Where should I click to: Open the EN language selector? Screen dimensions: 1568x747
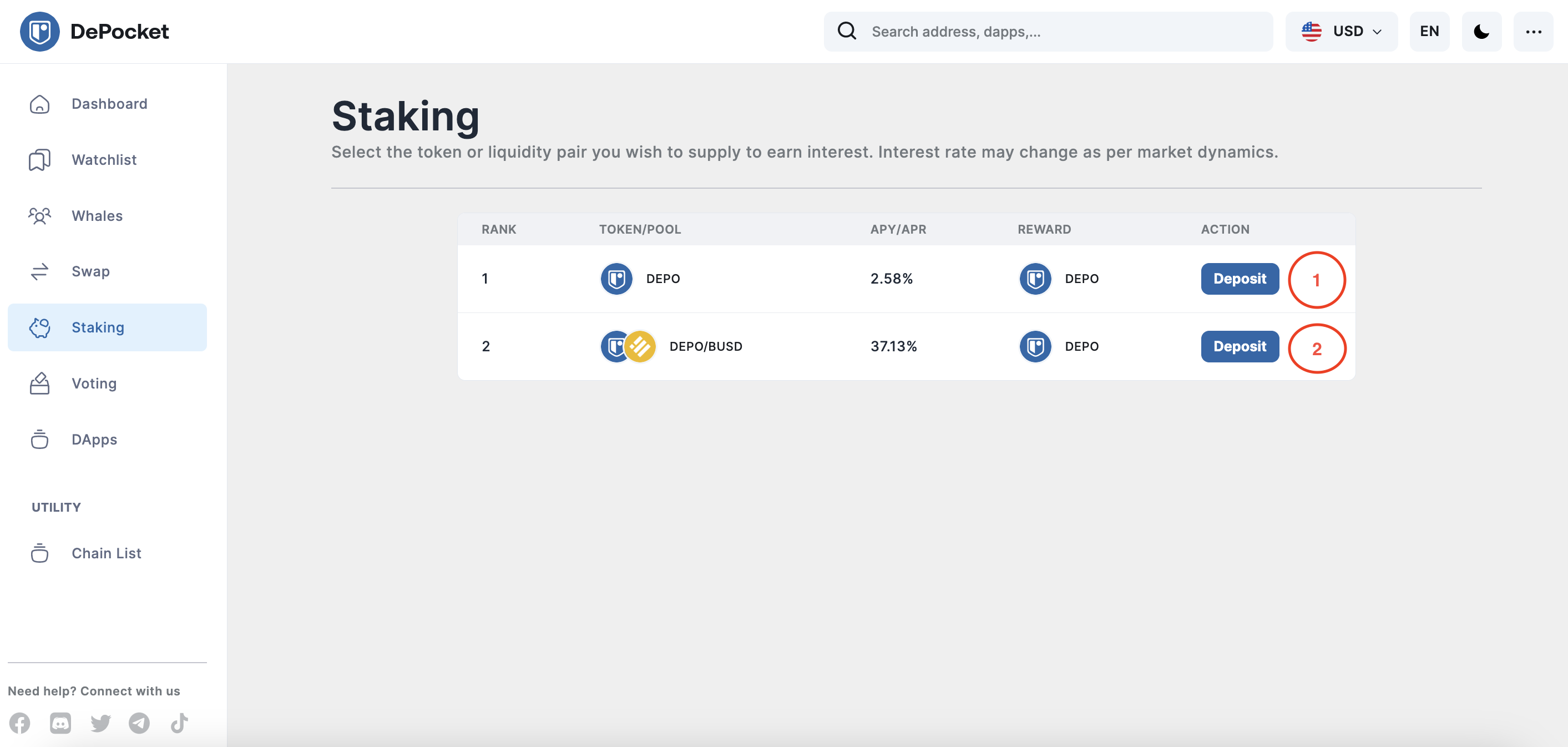click(x=1429, y=32)
